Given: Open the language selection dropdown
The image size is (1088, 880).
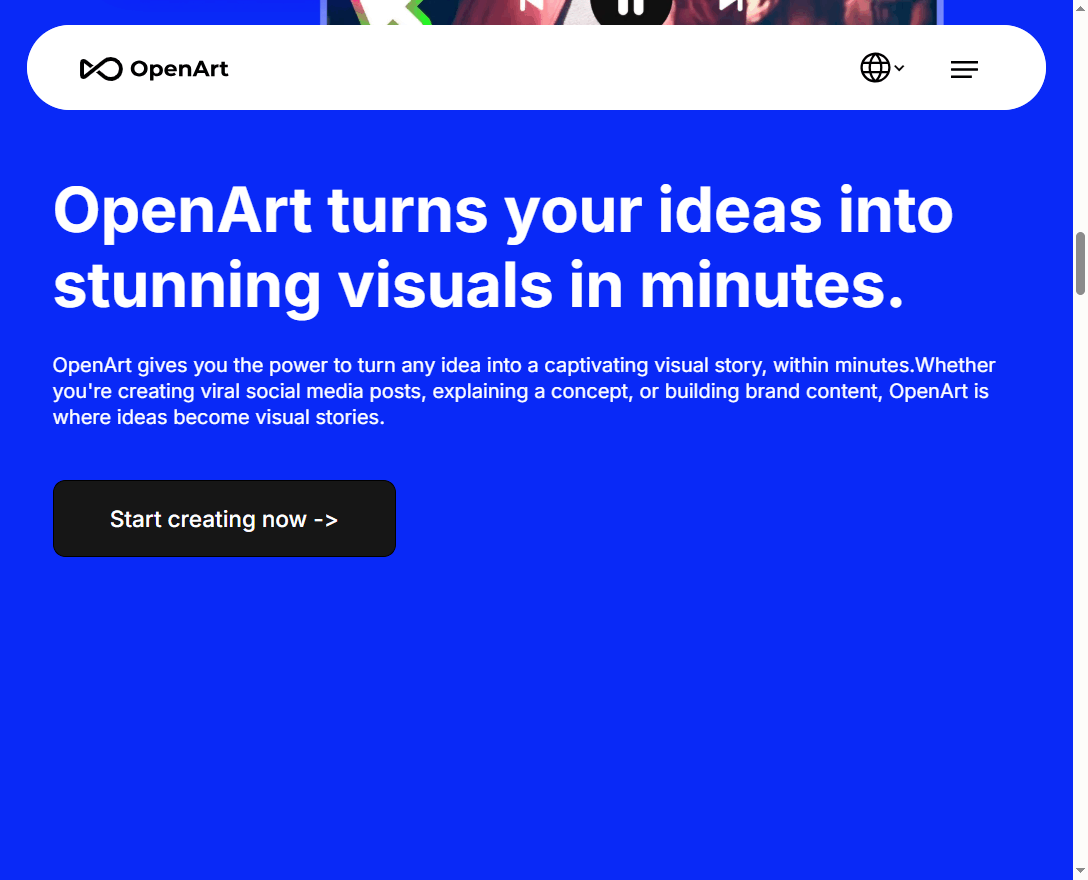Looking at the screenshot, I should [x=882, y=67].
